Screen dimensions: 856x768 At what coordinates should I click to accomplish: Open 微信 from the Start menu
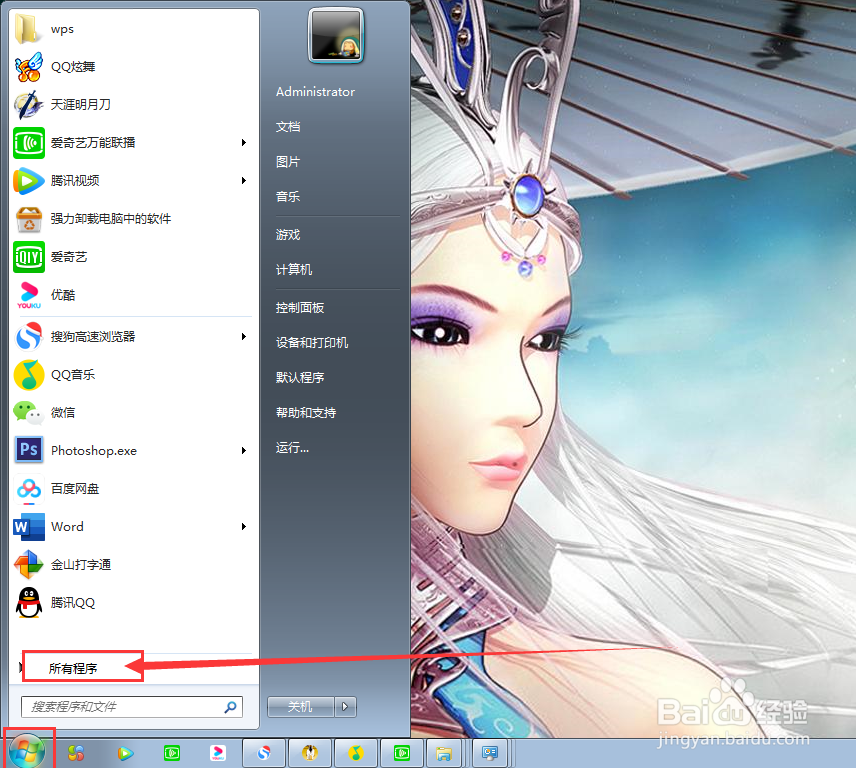(132, 412)
